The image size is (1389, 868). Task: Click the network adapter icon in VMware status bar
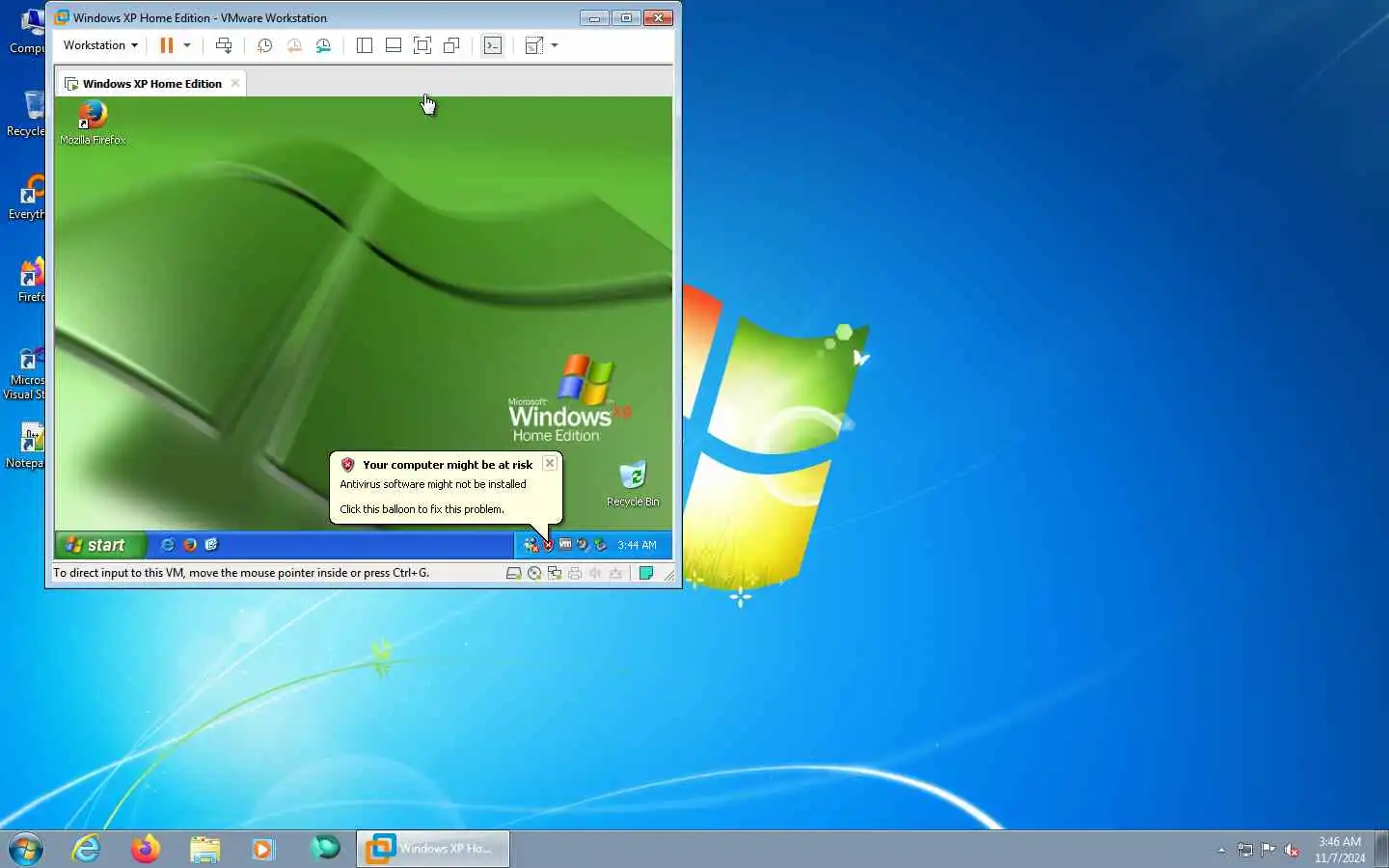[555, 573]
